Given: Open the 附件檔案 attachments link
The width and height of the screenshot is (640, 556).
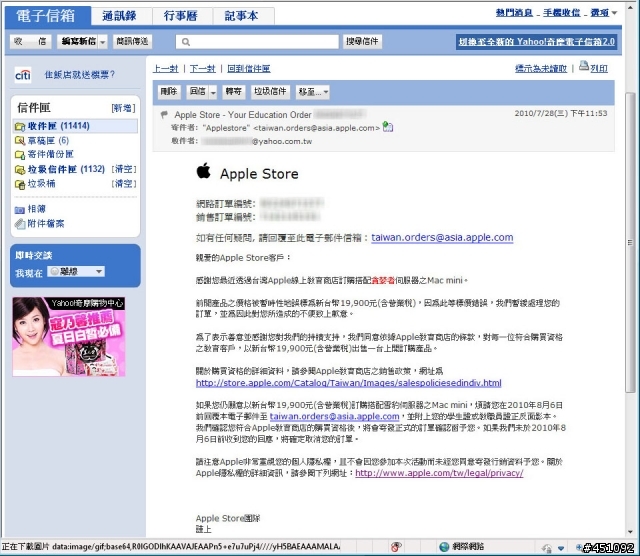Looking at the screenshot, I should 46,224.
